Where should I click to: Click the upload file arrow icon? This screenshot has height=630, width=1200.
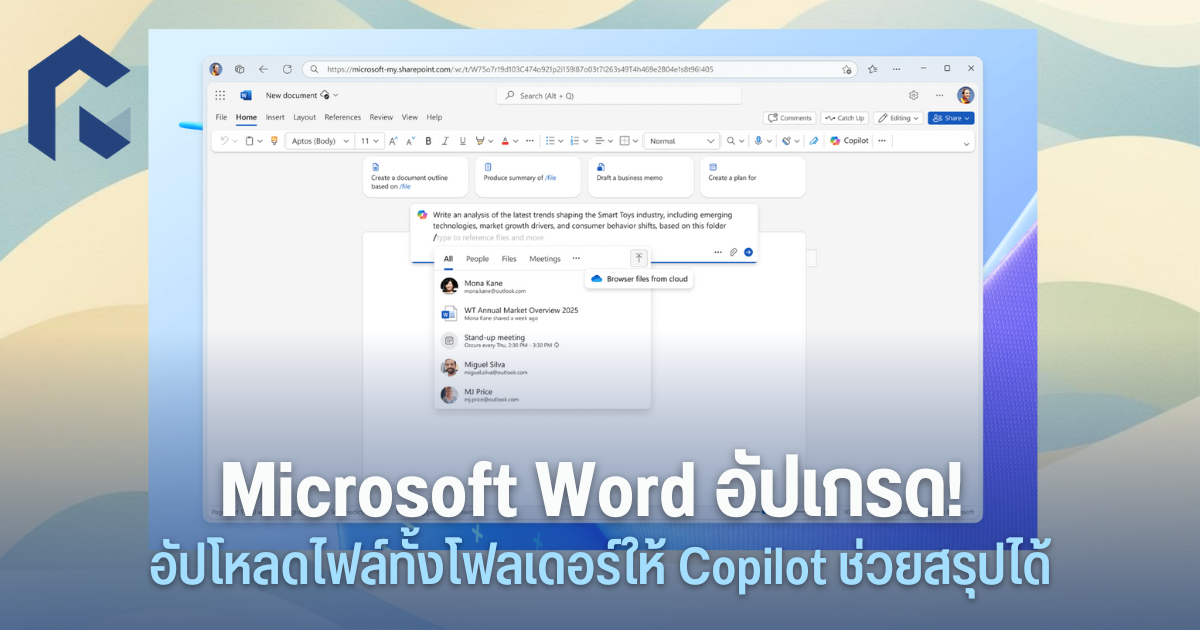click(639, 258)
